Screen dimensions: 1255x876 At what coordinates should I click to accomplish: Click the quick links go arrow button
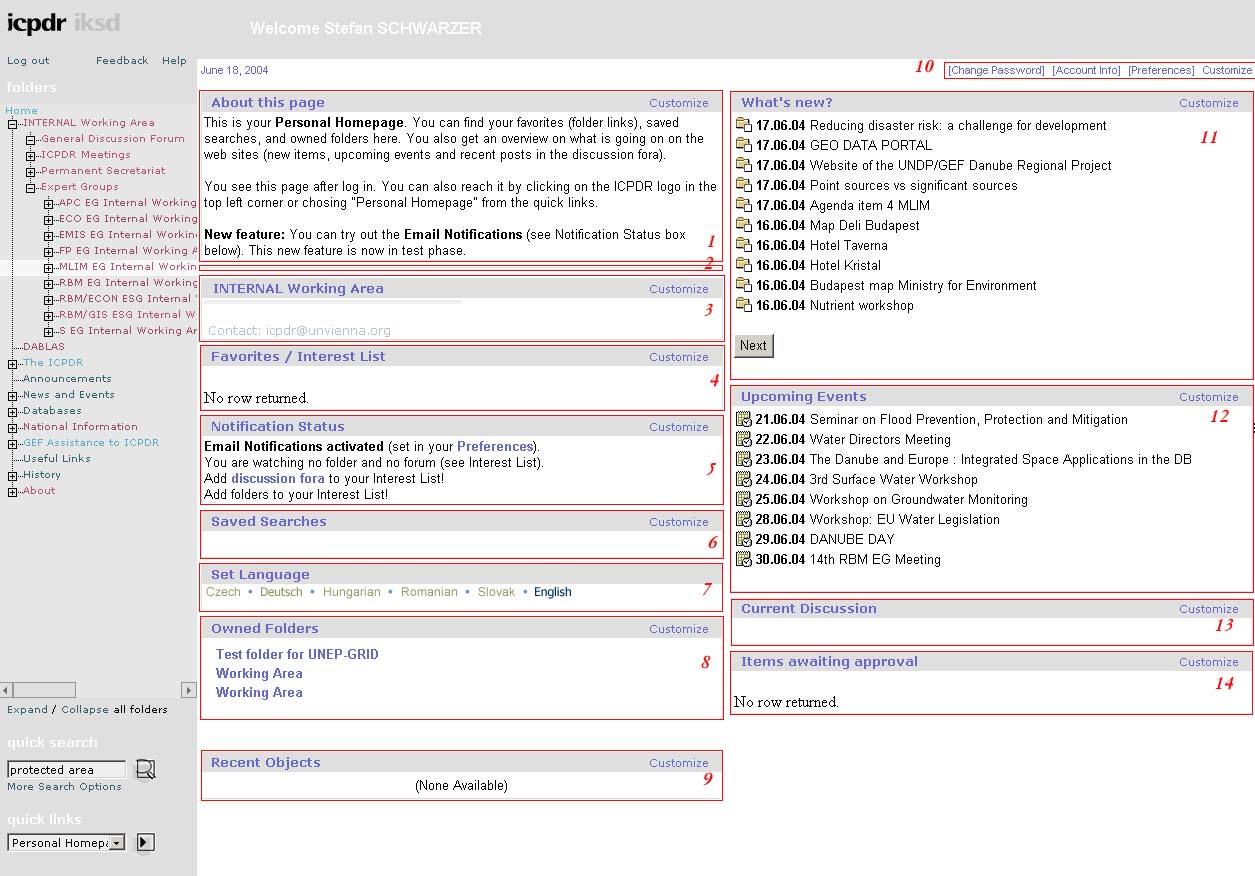pos(145,843)
